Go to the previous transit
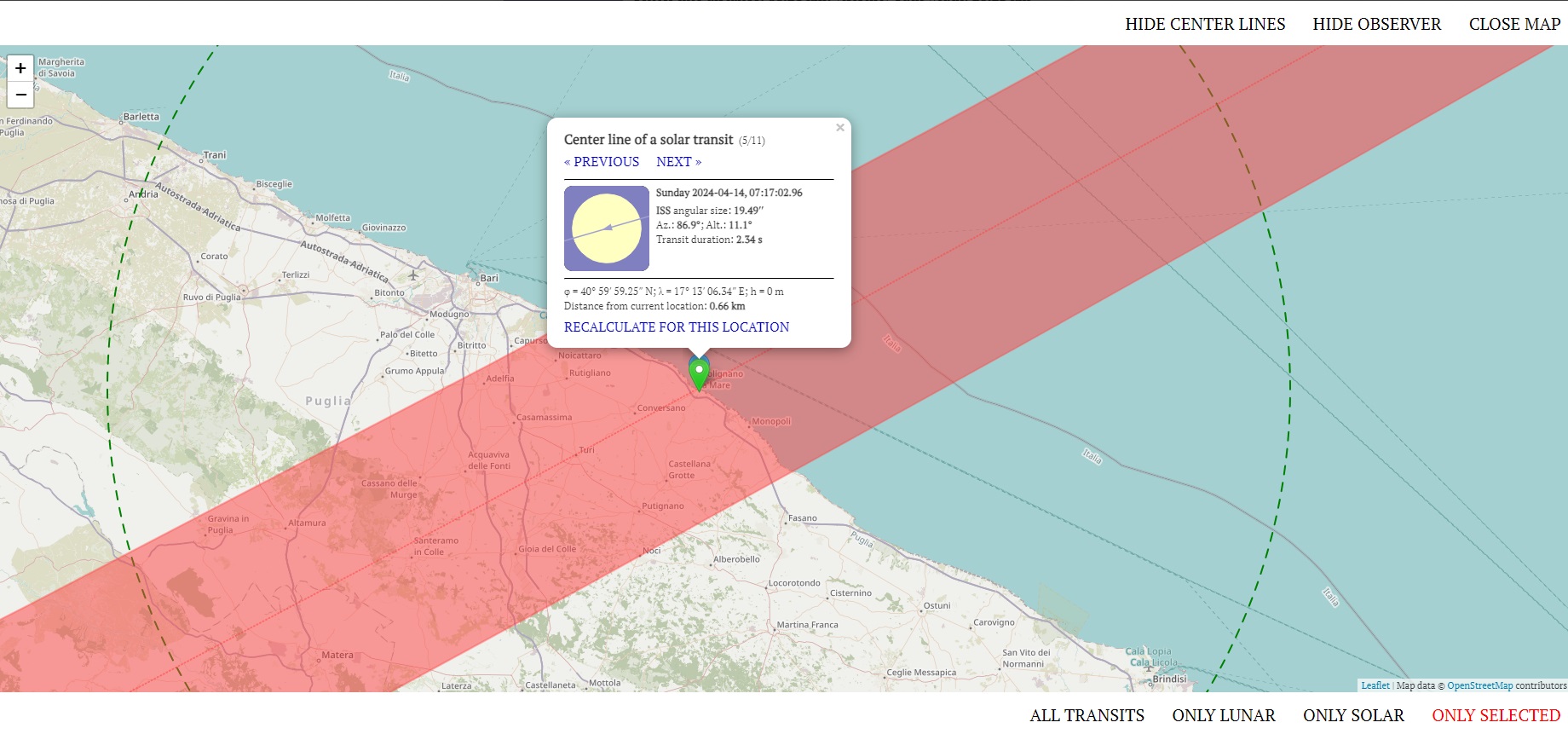The image size is (1568, 734). point(602,162)
